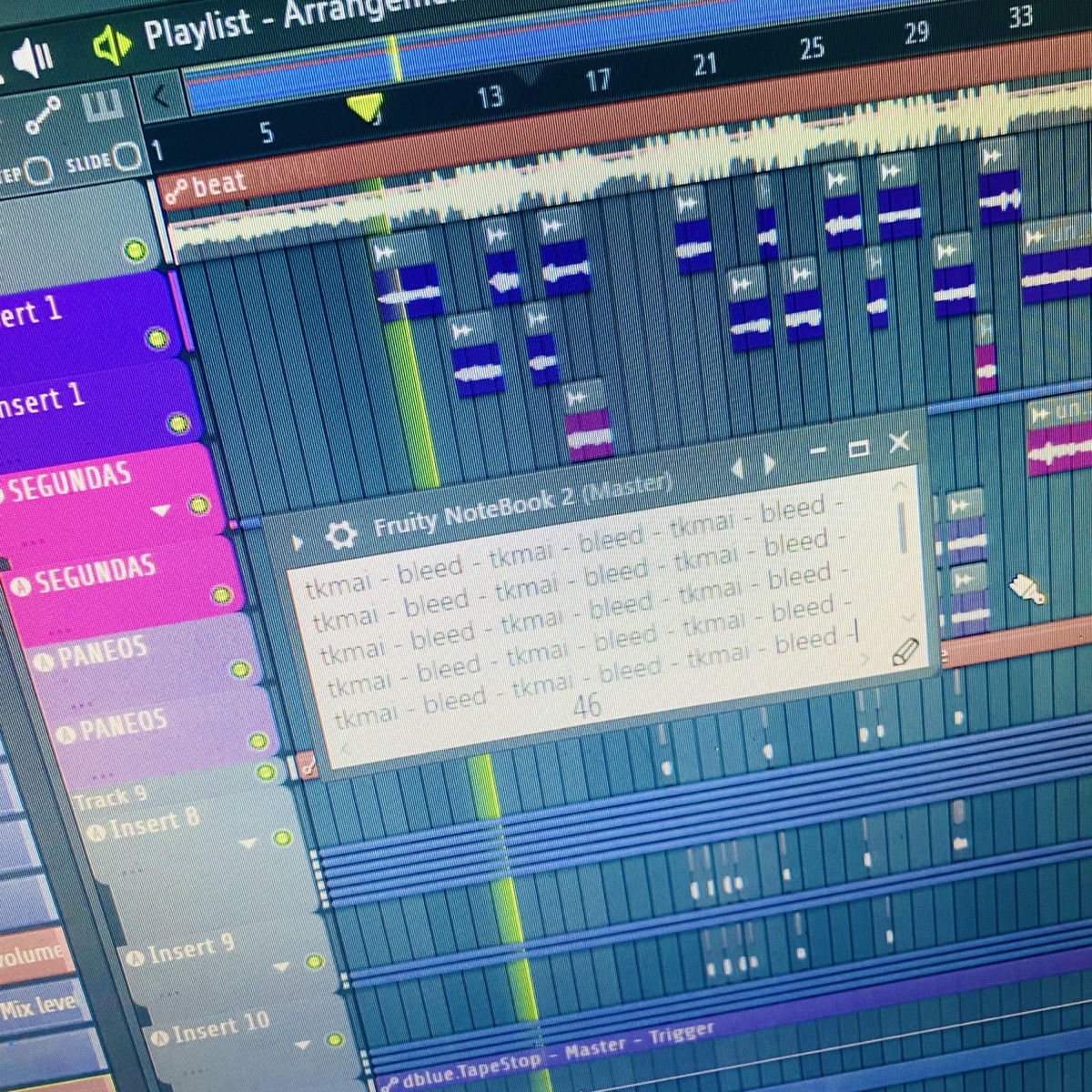Click the volume automation clip label
1092x1092 pixels.
[x=33, y=955]
